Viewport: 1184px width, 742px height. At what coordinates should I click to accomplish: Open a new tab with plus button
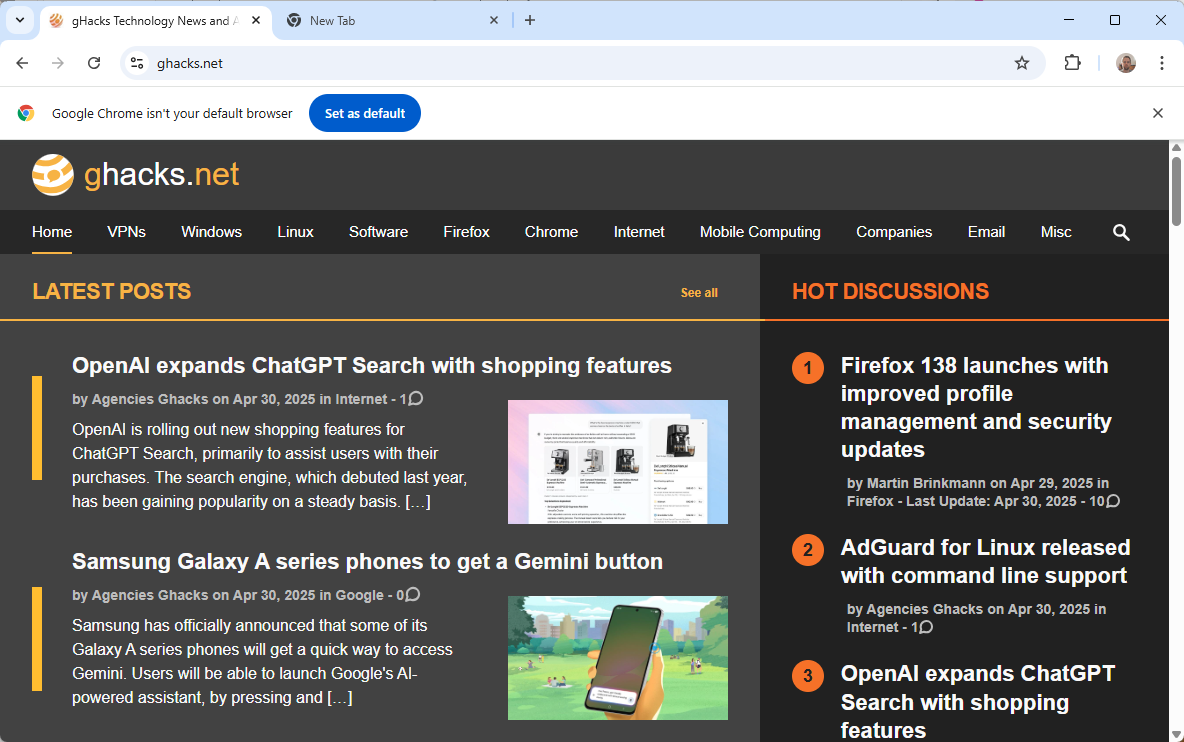click(x=530, y=20)
